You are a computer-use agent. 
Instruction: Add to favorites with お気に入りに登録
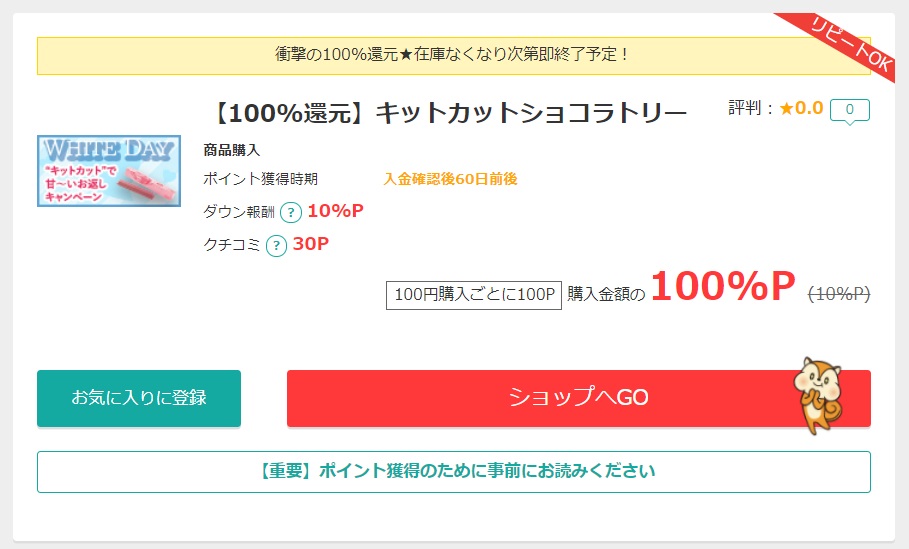coord(139,398)
